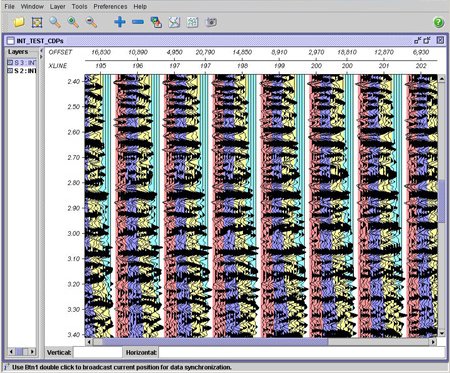This screenshot has width=450, height=373.
Task: Open the Layer menu
Action: click(57, 6)
